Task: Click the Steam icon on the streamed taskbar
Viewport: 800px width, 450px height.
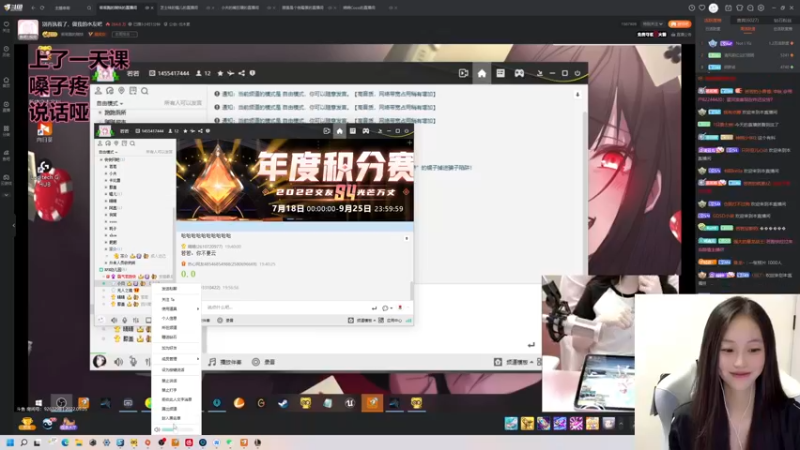Action: 283,403
